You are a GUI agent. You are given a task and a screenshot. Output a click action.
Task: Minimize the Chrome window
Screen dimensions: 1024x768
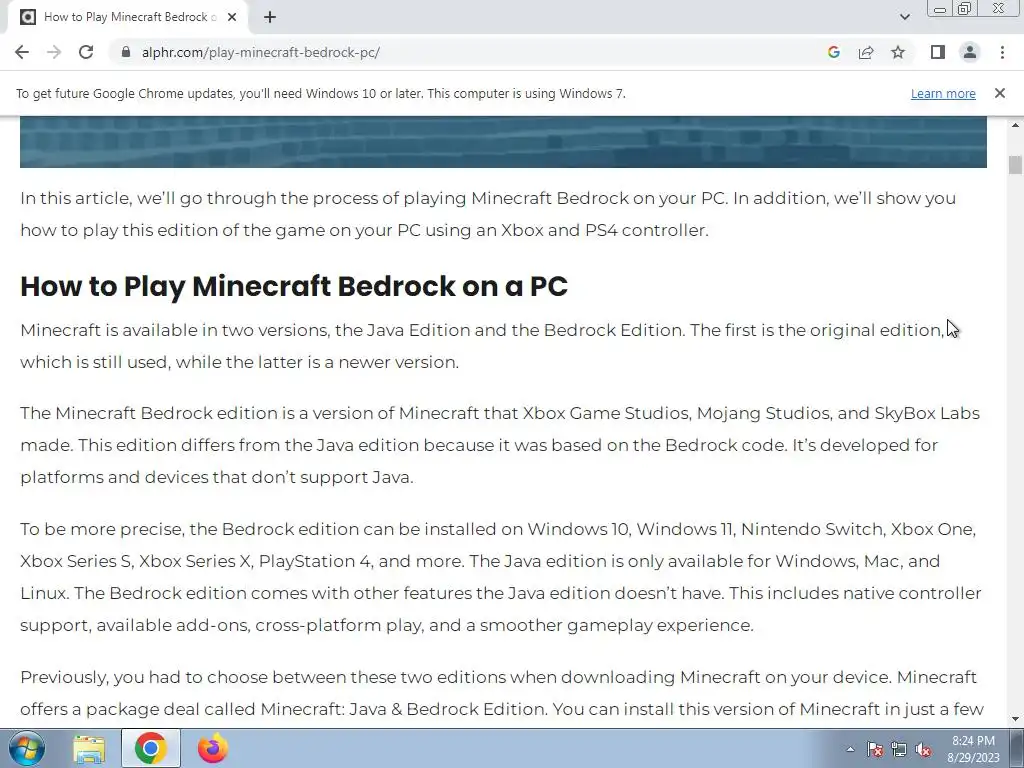coord(940,9)
